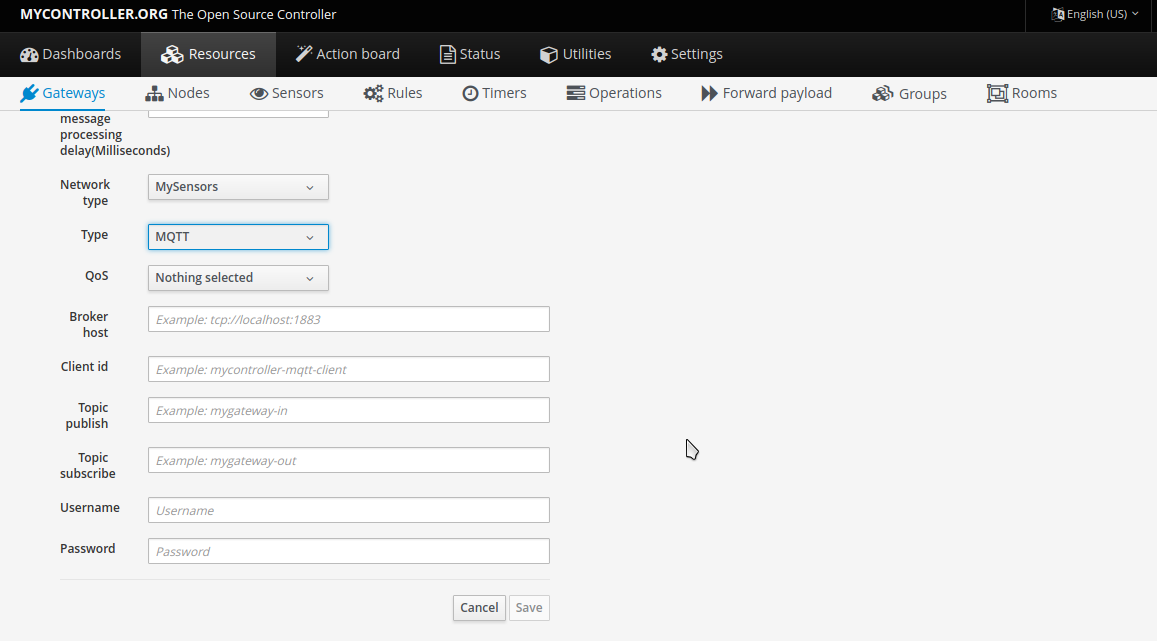Screen dimensions: 1157x641
Task: Click the Action board magic wand icon
Action: point(304,54)
